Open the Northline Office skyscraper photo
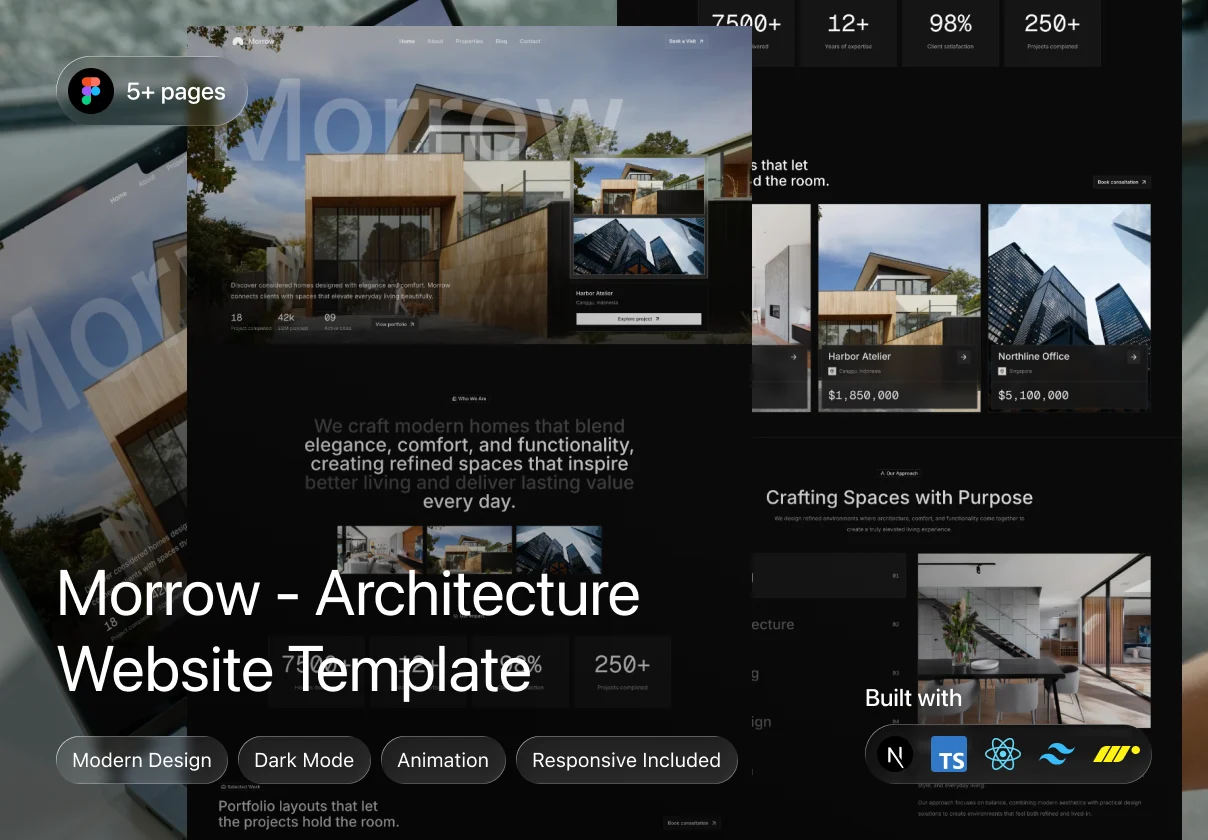The image size is (1208, 840). [x=1069, y=273]
